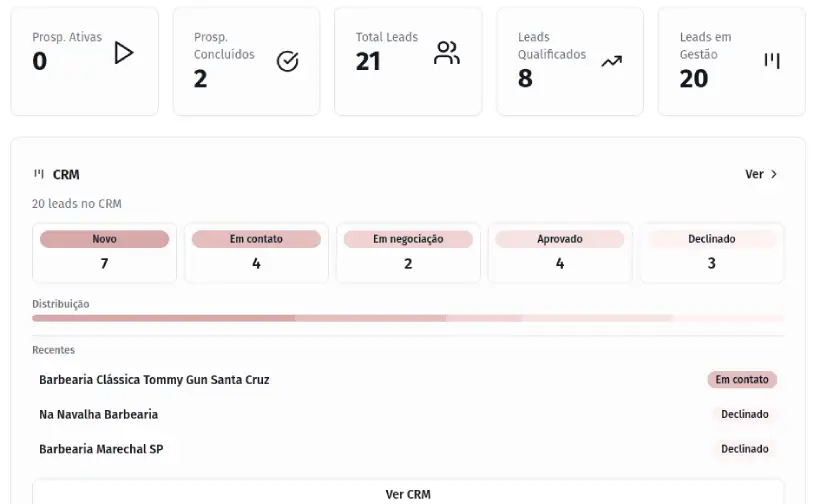Open lead Barbearia Clássica Tommy Gun Santa Cruz
The image size is (820, 504).
[154, 380]
